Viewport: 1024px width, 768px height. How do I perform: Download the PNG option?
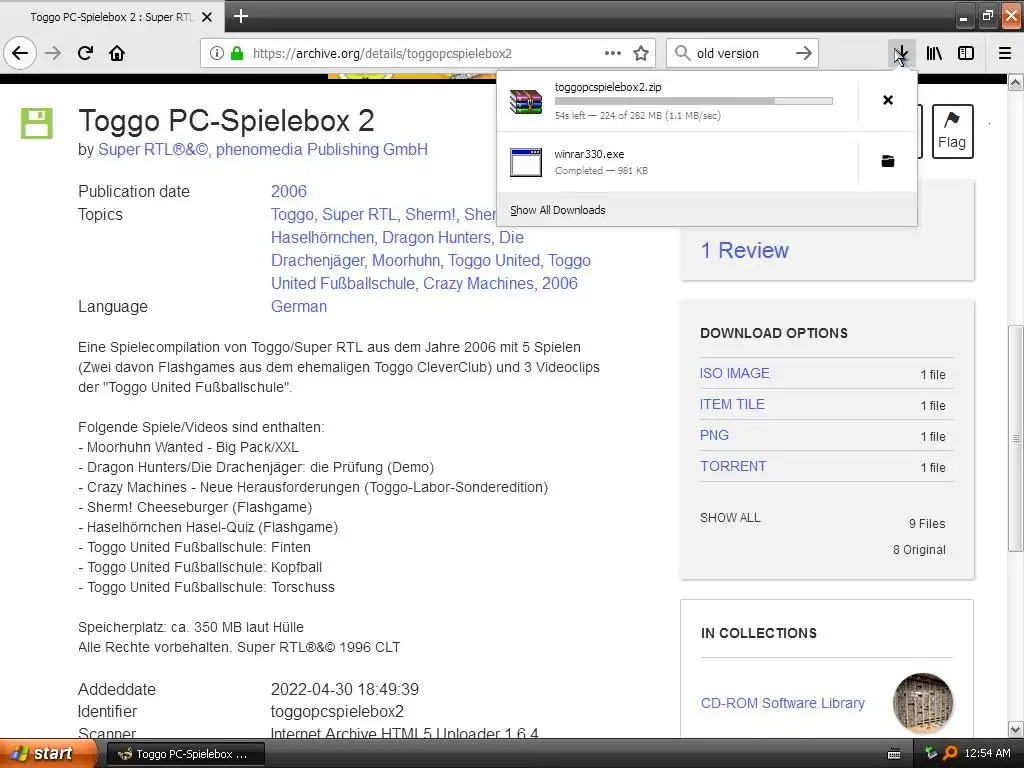[x=714, y=435]
